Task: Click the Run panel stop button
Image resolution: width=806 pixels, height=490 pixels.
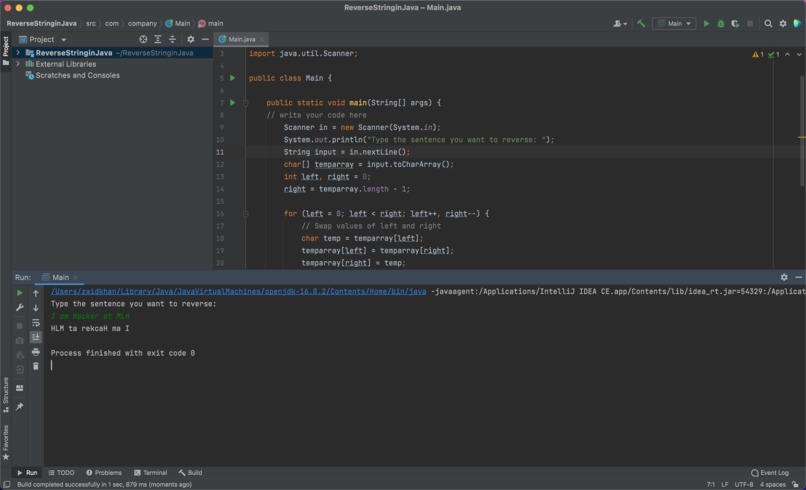Action: click(20, 326)
